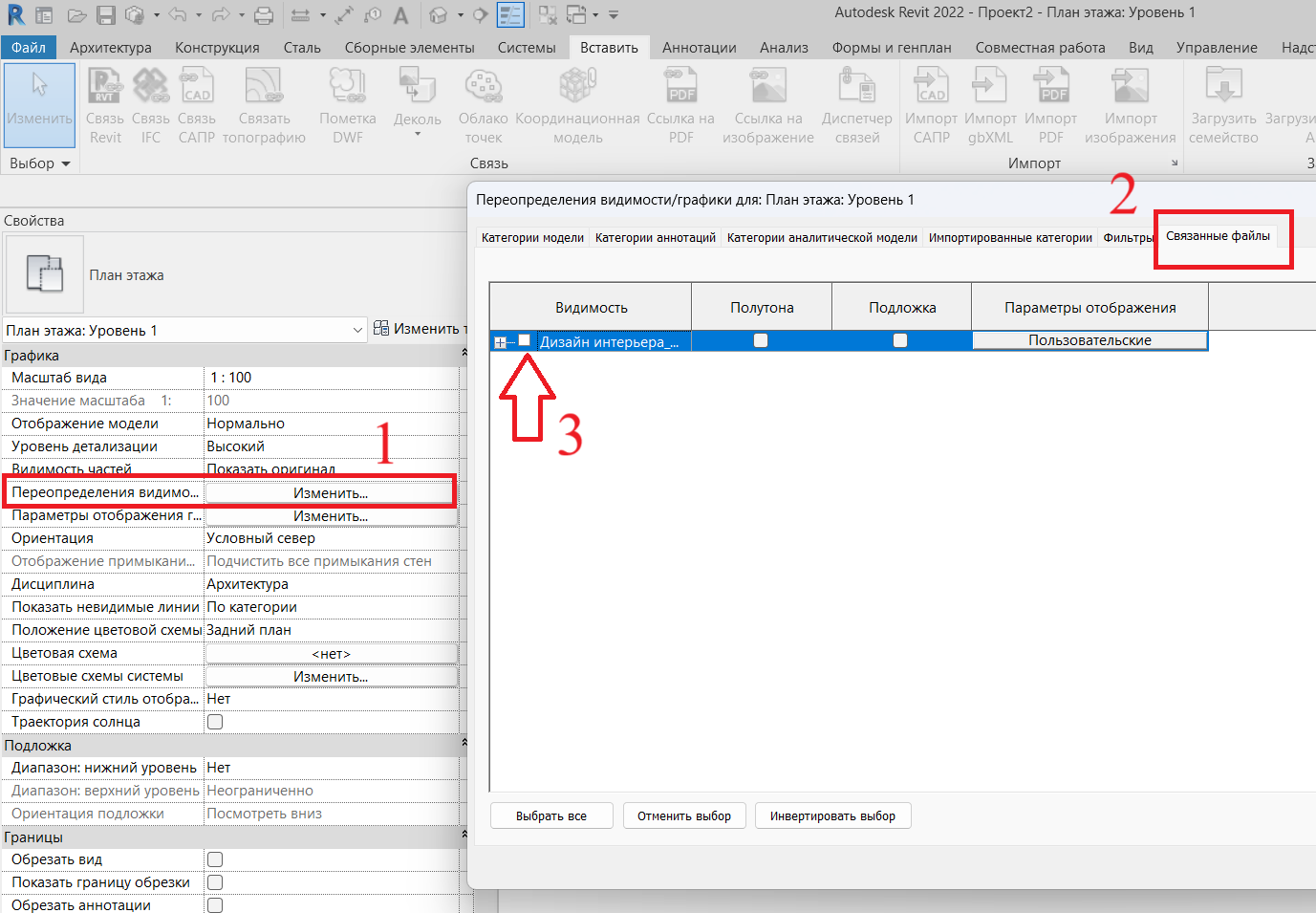
Task: Click the Undo arrow in quick access toolbar
Action: tap(177, 15)
